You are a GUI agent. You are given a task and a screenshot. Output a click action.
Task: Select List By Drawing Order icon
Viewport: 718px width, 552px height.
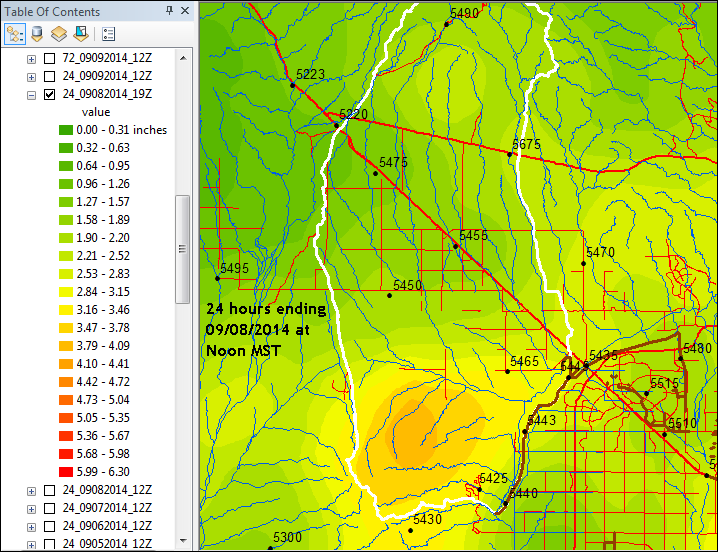coord(15,34)
